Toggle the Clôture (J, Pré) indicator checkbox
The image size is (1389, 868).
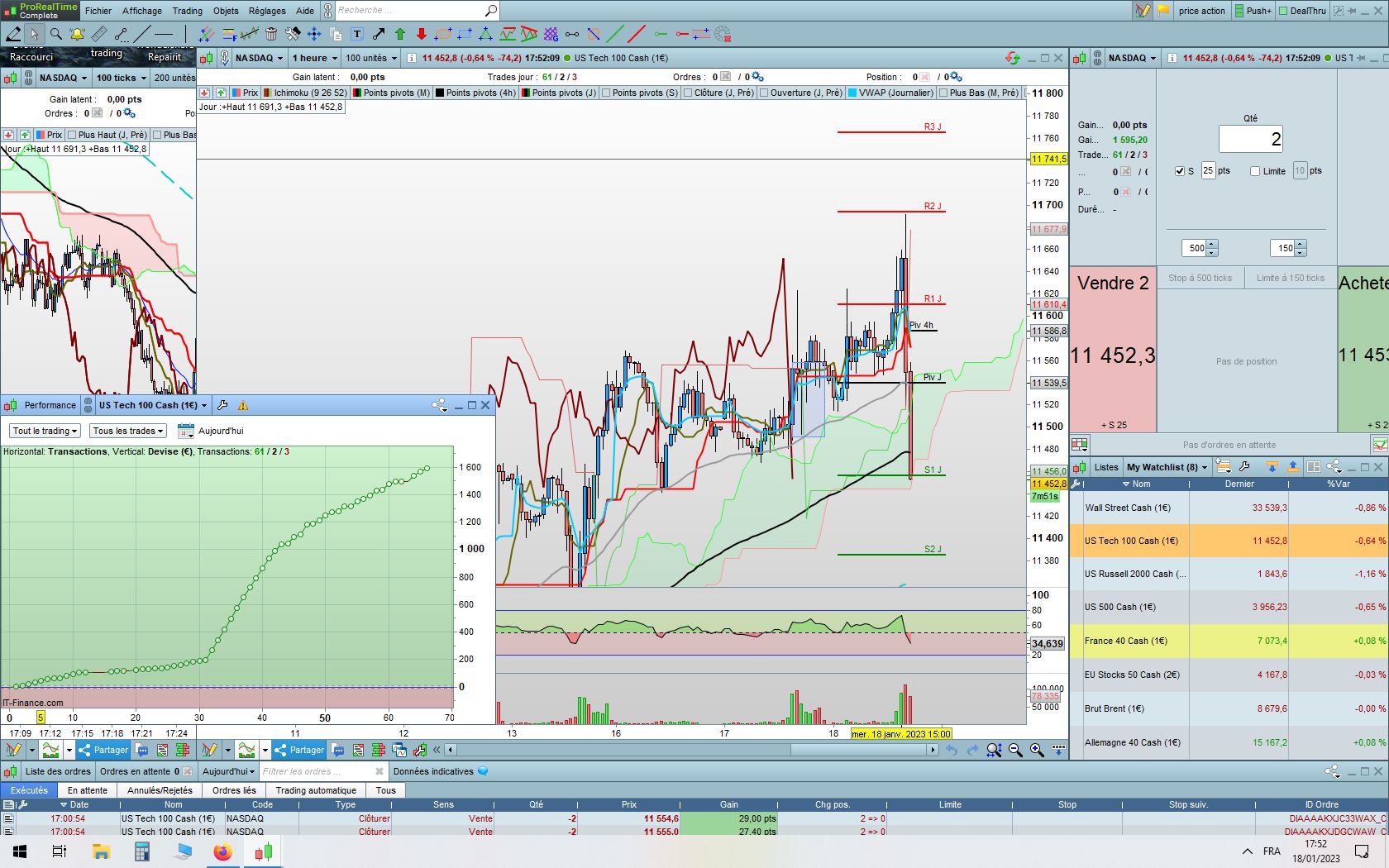[x=689, y=93]
